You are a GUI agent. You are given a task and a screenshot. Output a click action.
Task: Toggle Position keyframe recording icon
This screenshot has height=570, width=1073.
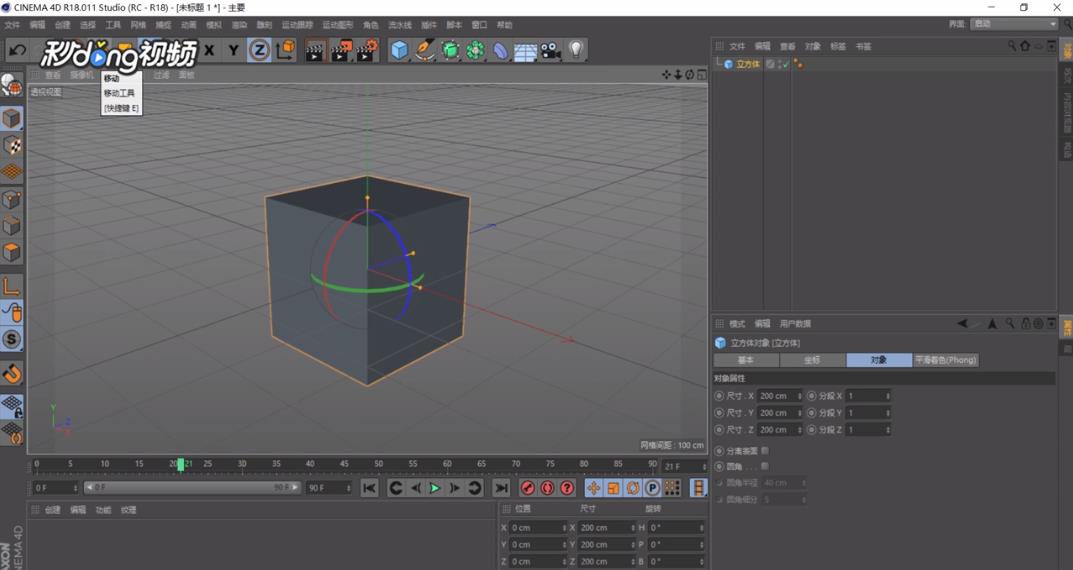(593, 488)
